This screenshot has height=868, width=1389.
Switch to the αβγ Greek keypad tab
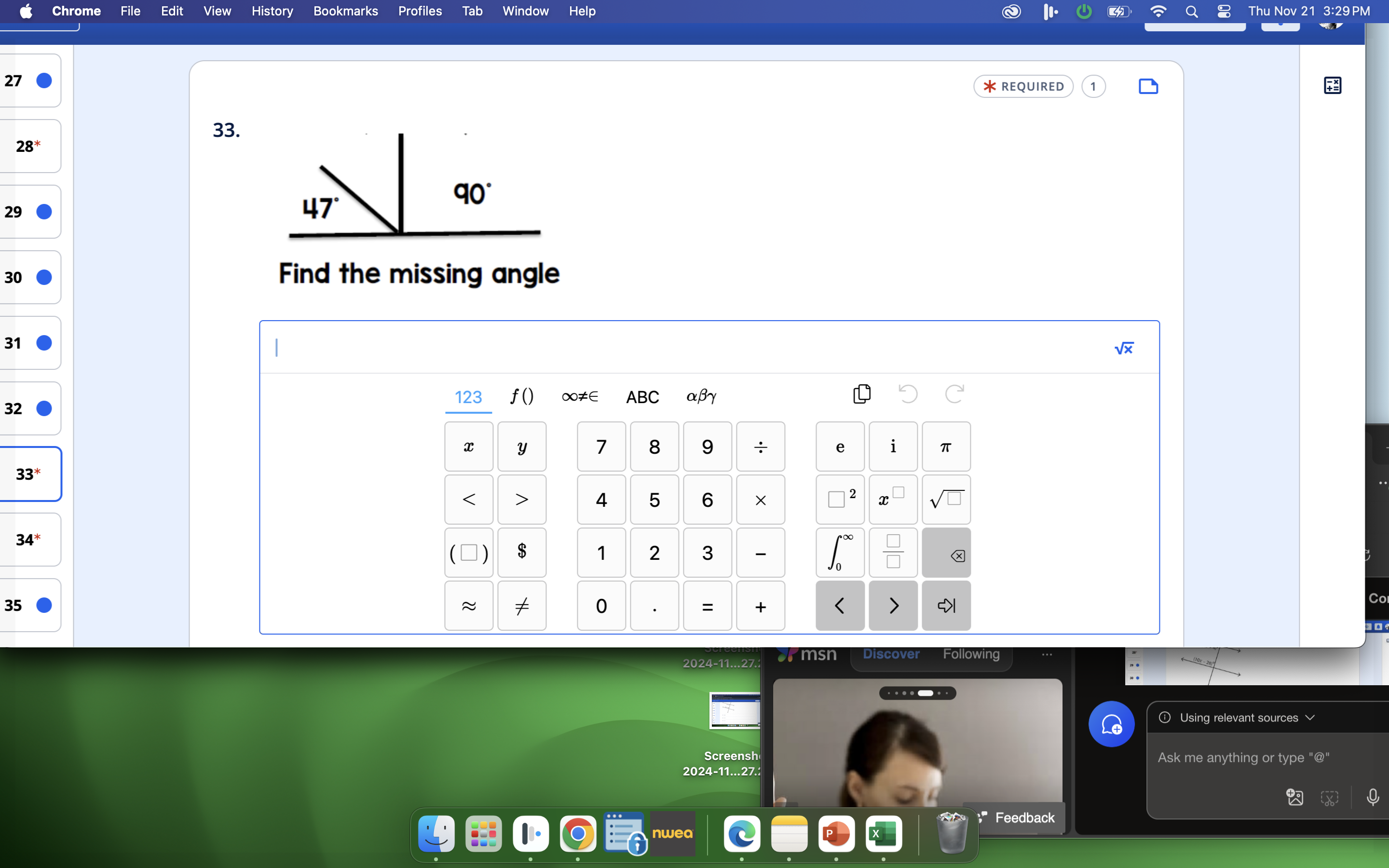(x=701, y=397)
